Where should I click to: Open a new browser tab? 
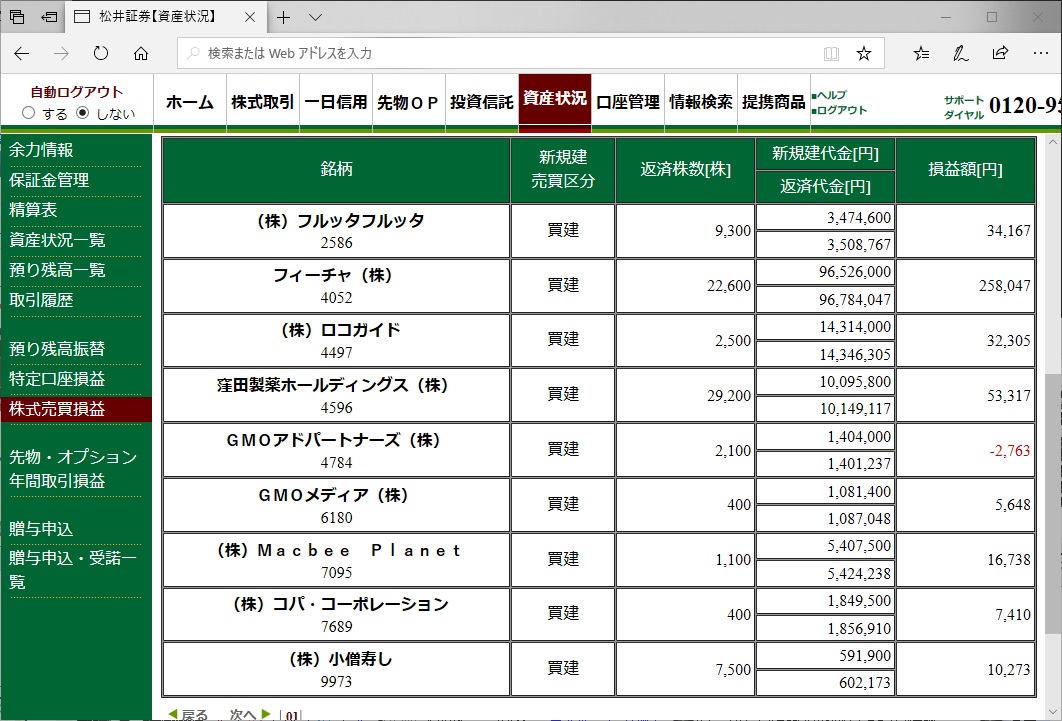click(284, 17)
